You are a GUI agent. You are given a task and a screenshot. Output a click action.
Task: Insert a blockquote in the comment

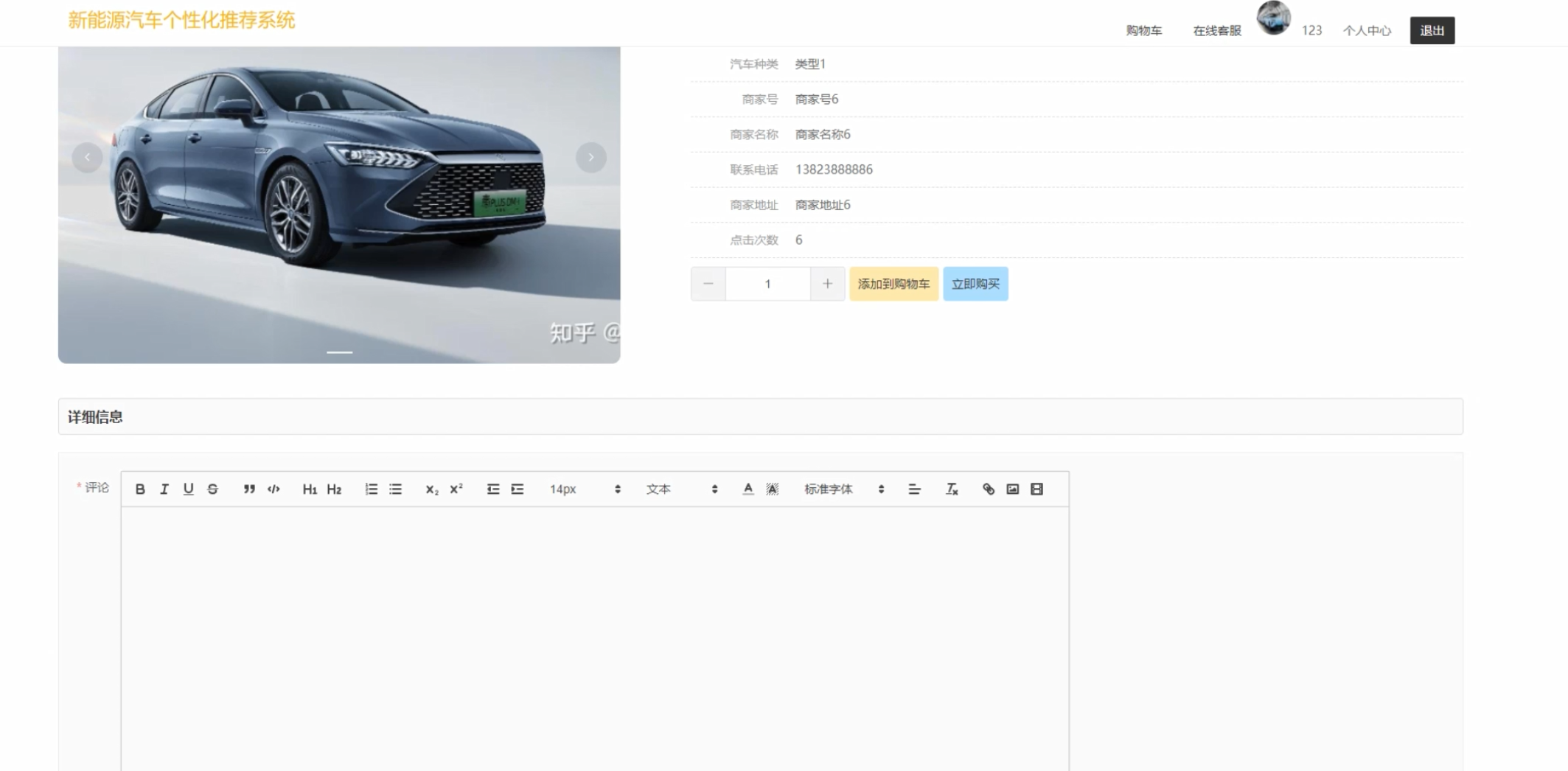[x=249, y=489]
